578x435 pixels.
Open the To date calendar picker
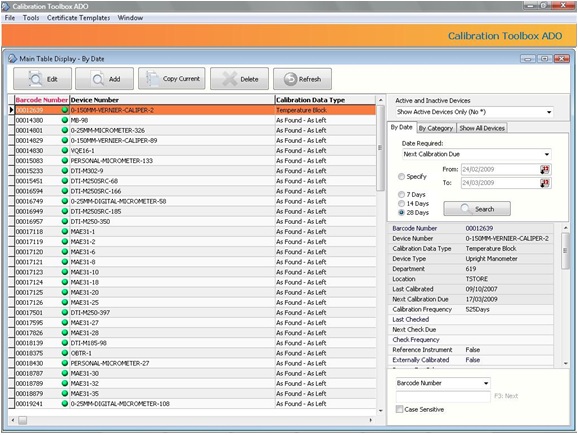click(545, 183)
